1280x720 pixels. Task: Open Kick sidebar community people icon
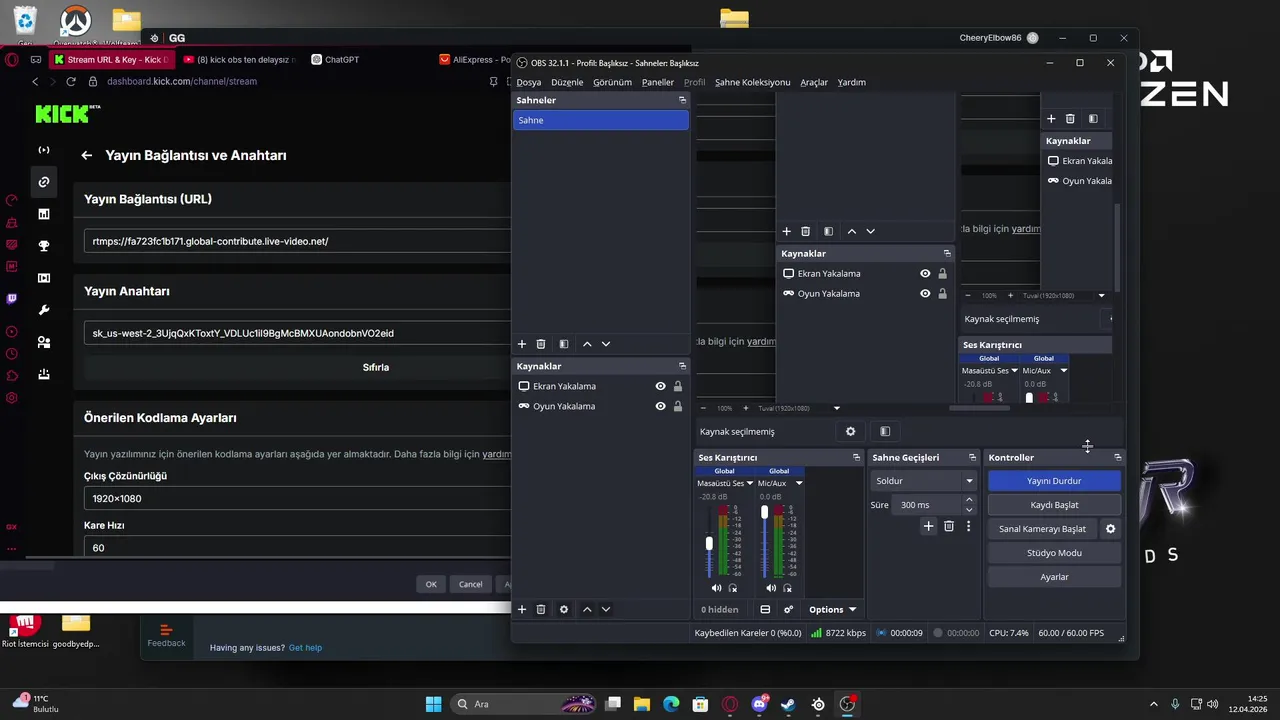coord(43,342)
